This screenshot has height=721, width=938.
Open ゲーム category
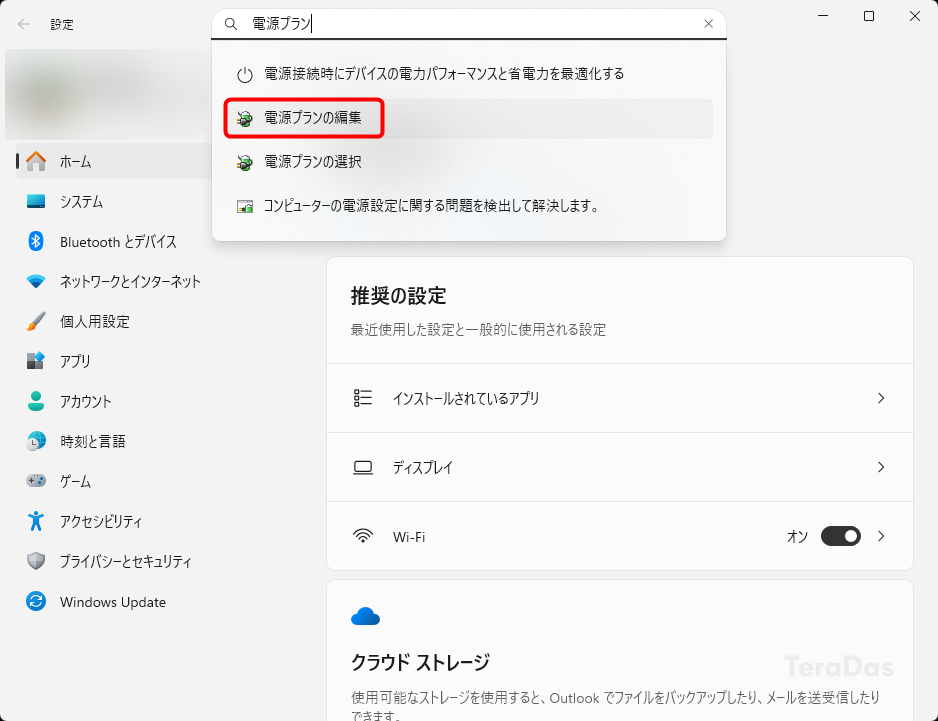pos(114,482)
